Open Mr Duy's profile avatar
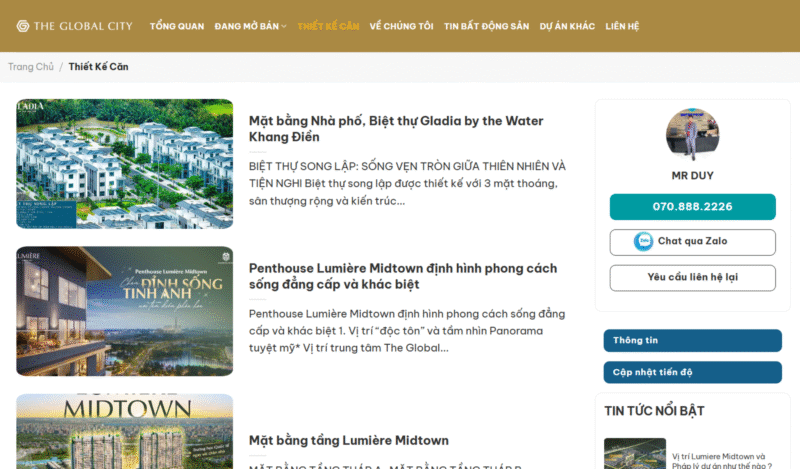Screen dimensions: 800x469 pos(692,135)
